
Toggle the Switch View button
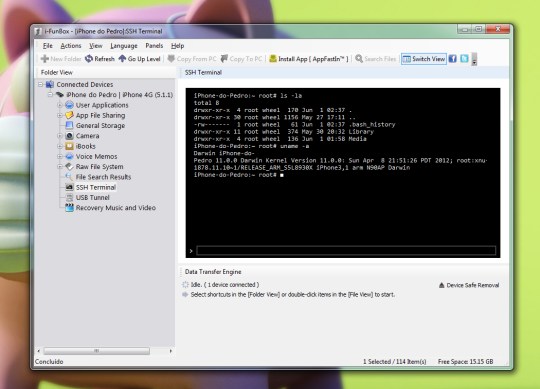(x=424, y=59)
